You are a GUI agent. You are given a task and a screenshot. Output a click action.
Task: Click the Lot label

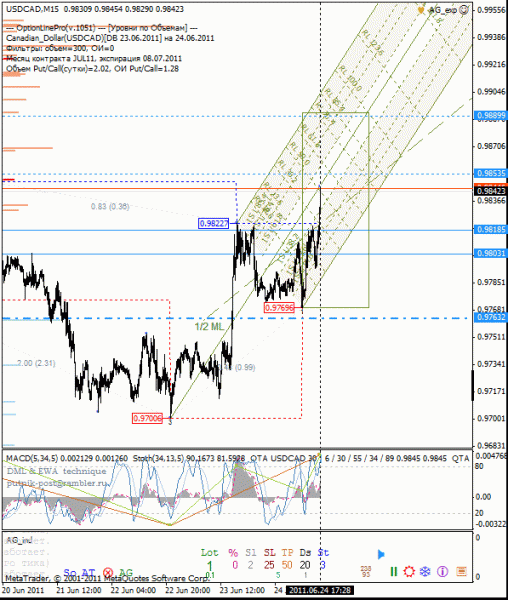click(209, 553)
